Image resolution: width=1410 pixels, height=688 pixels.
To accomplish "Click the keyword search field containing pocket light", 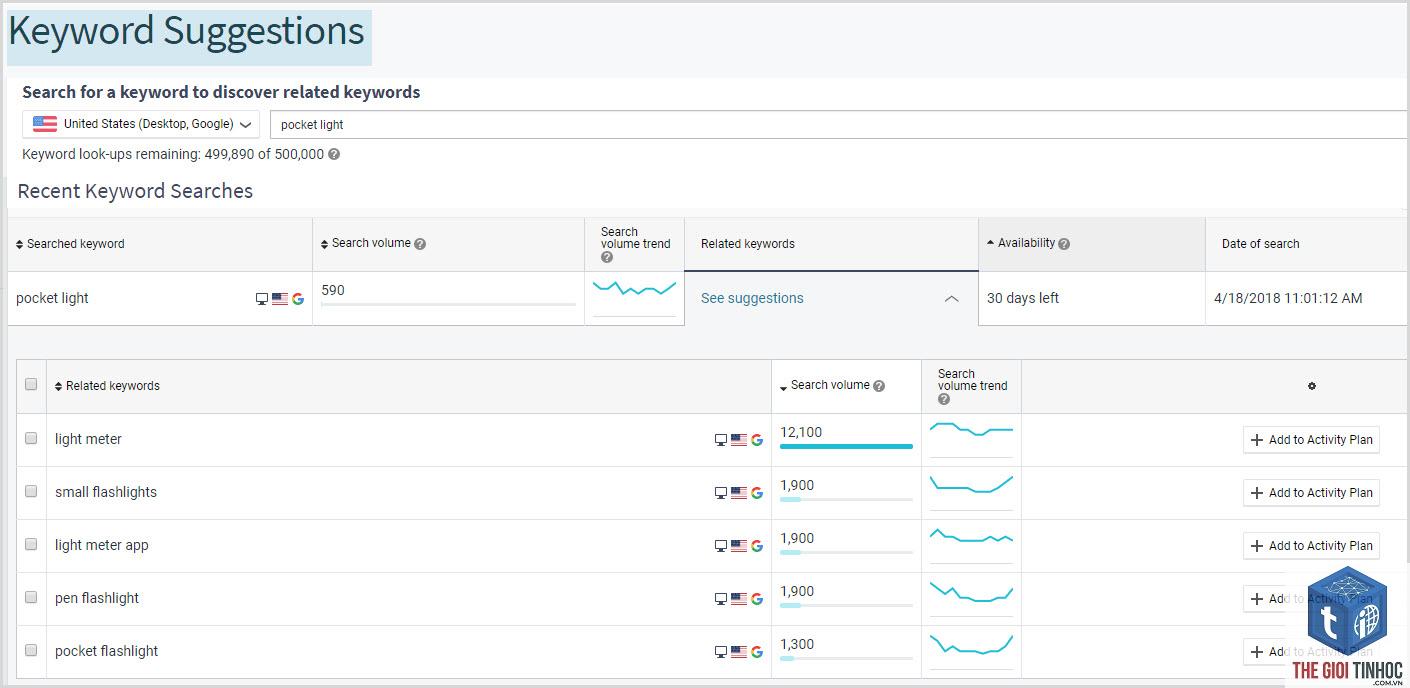I will point(838,125).
